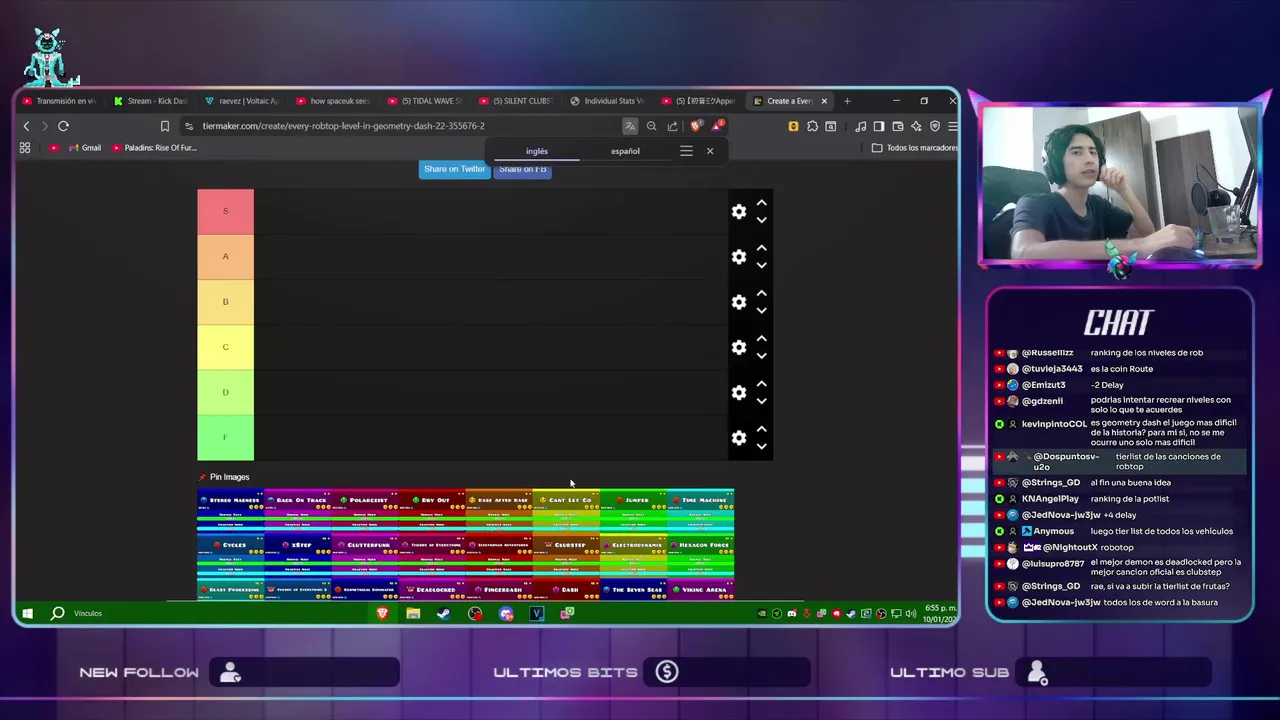The width and height of the screenshot is (1280, 720).
Task: Open settings gear for the D tier row
Action: point(738,393)
